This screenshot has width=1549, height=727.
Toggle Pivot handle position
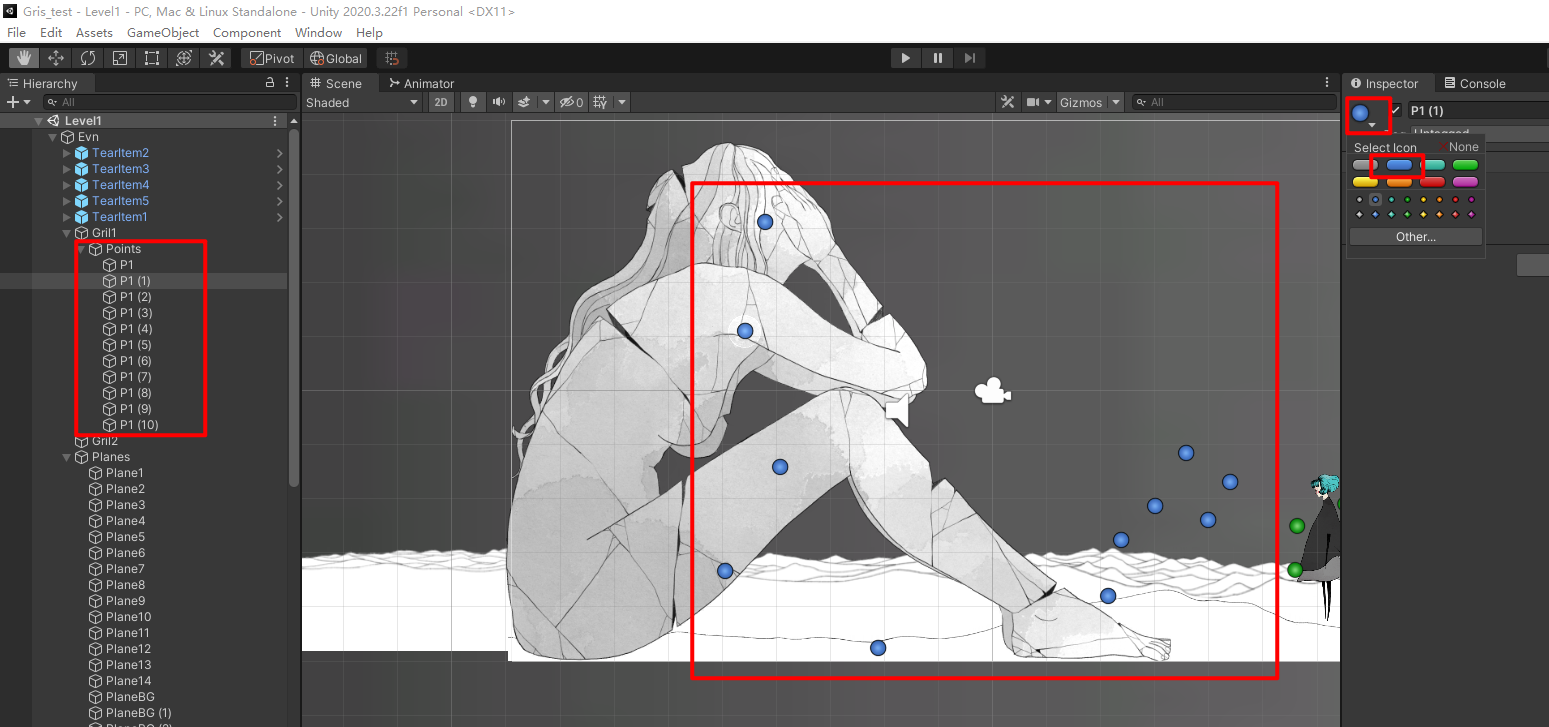[x=272, y=58]
